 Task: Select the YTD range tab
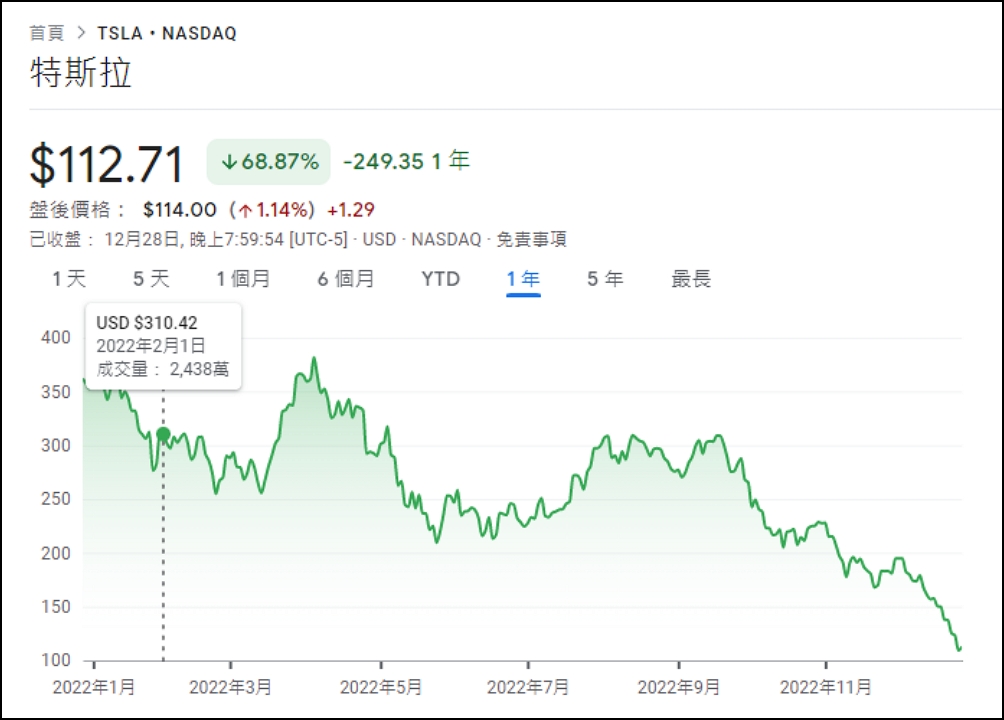pyautogui.click(x=441, y=279)
